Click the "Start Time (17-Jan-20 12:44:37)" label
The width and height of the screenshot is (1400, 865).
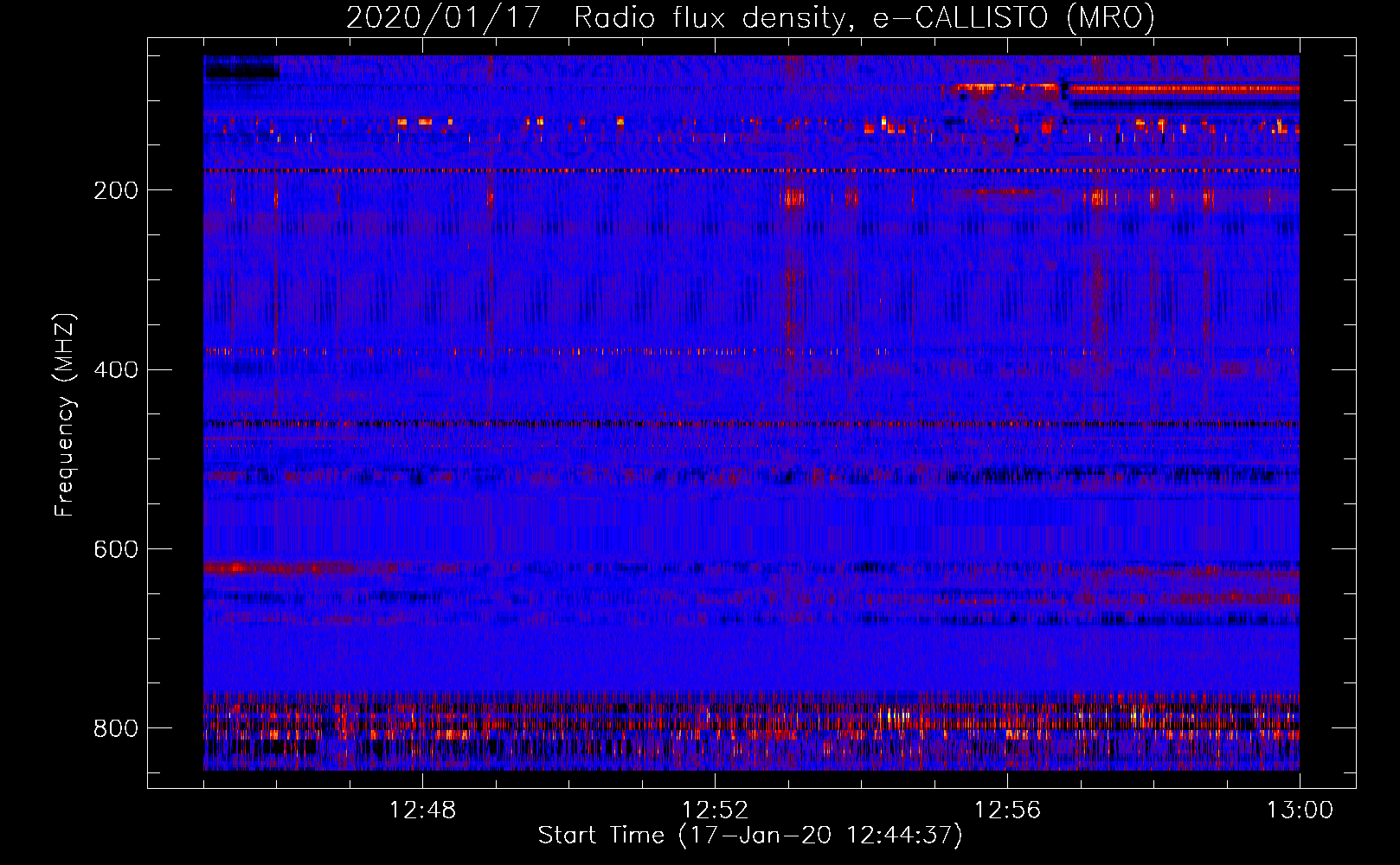tap(750, 836)
